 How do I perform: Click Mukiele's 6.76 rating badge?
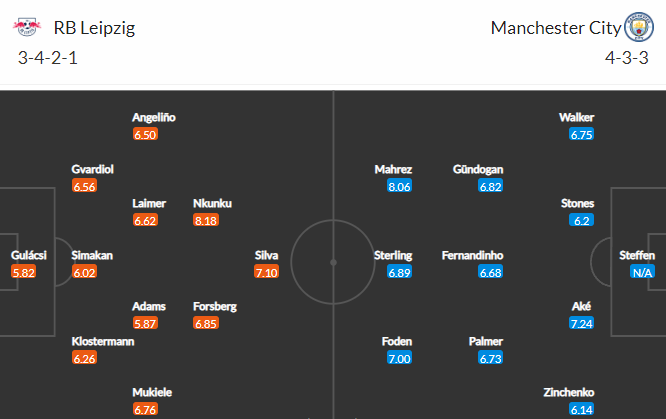tap(146, 410)
